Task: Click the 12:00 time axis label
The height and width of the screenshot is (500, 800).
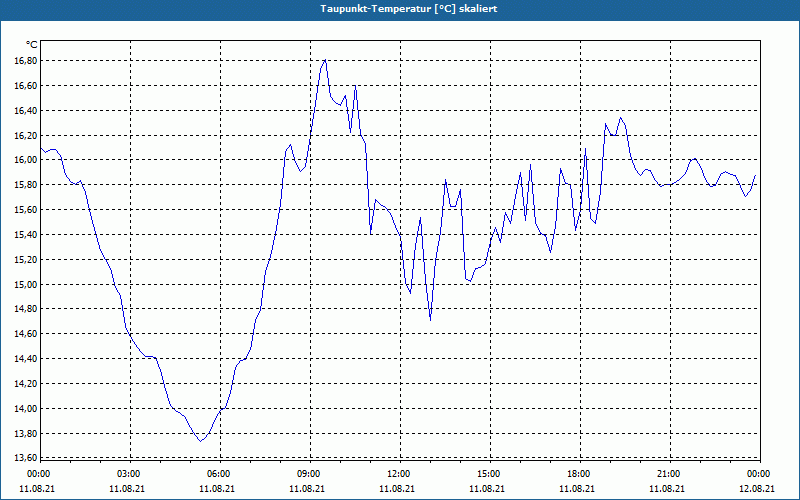Action: coord(397,474)
